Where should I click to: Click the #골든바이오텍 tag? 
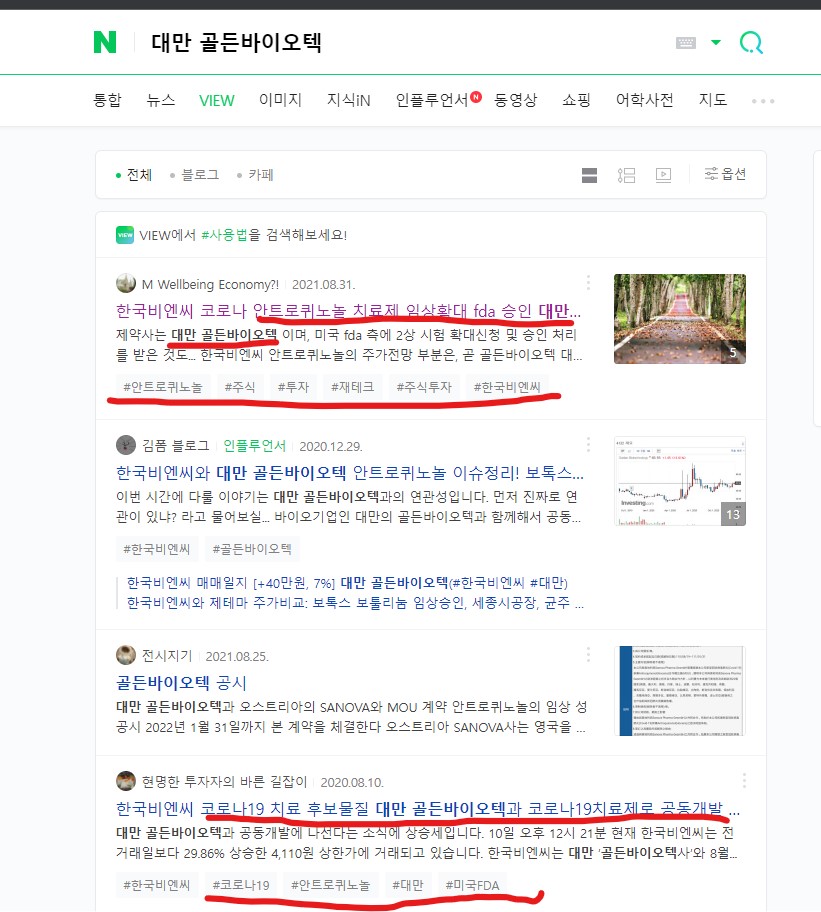click(252, 548)
